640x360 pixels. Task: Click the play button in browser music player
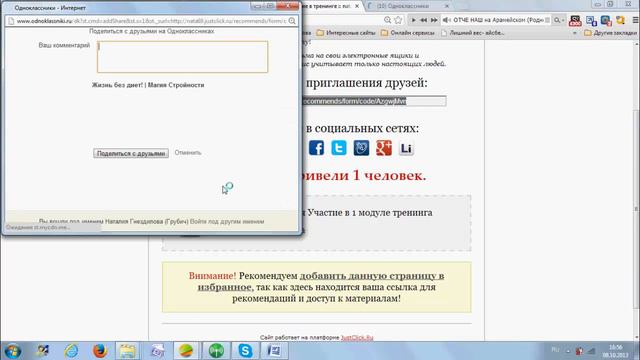[413, 20]
